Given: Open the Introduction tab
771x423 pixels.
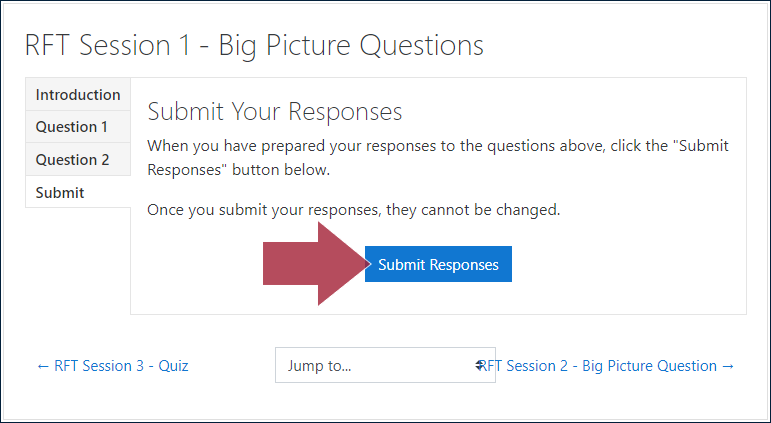Looking at the screenshot, I should coord(78,94).
